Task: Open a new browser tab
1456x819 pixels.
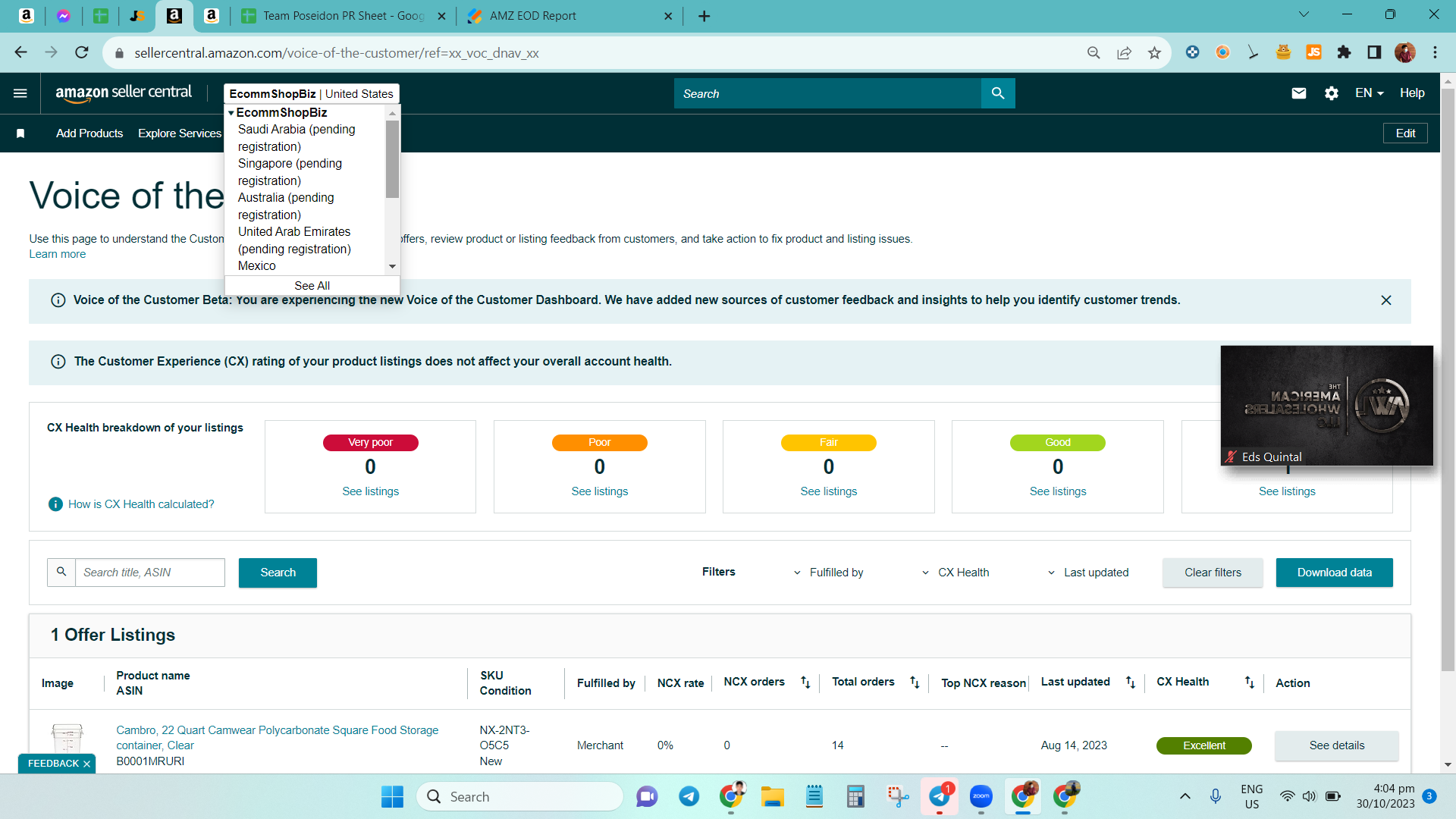Action: click(x=704, y=16)
